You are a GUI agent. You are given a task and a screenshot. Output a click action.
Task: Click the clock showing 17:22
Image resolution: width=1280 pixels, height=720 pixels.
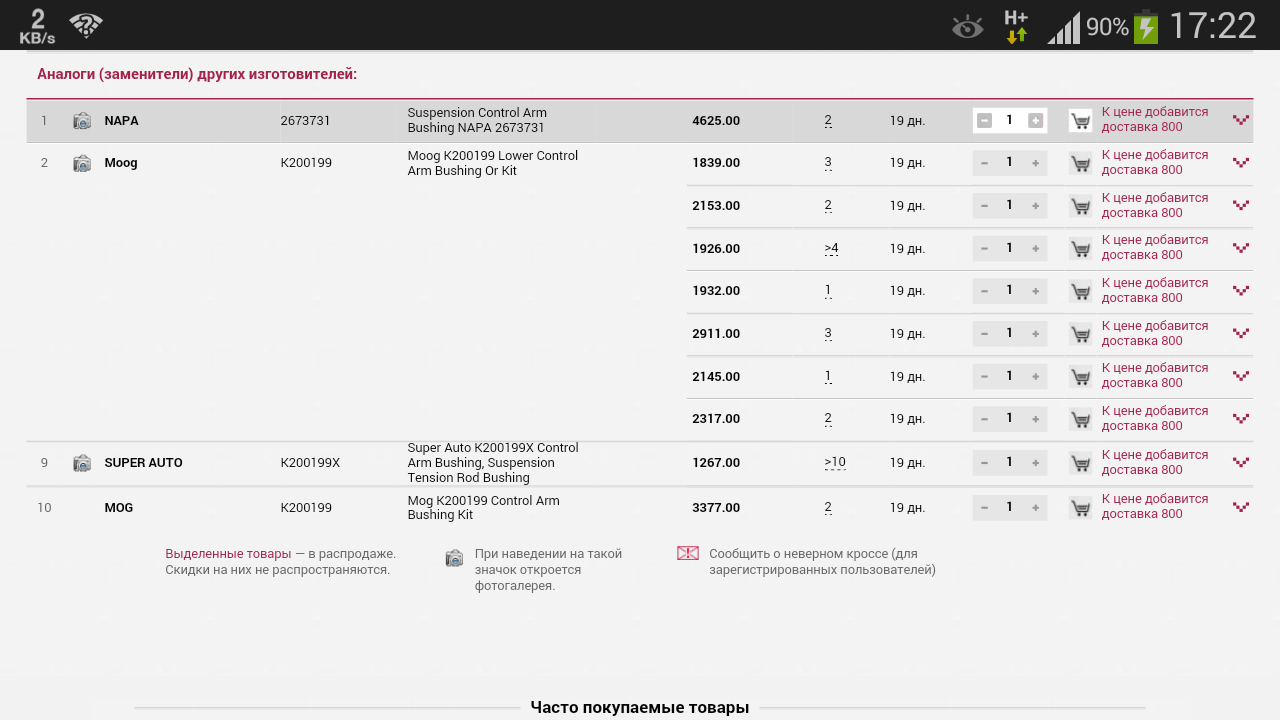pyautogui.click(x=1212, y=26)
